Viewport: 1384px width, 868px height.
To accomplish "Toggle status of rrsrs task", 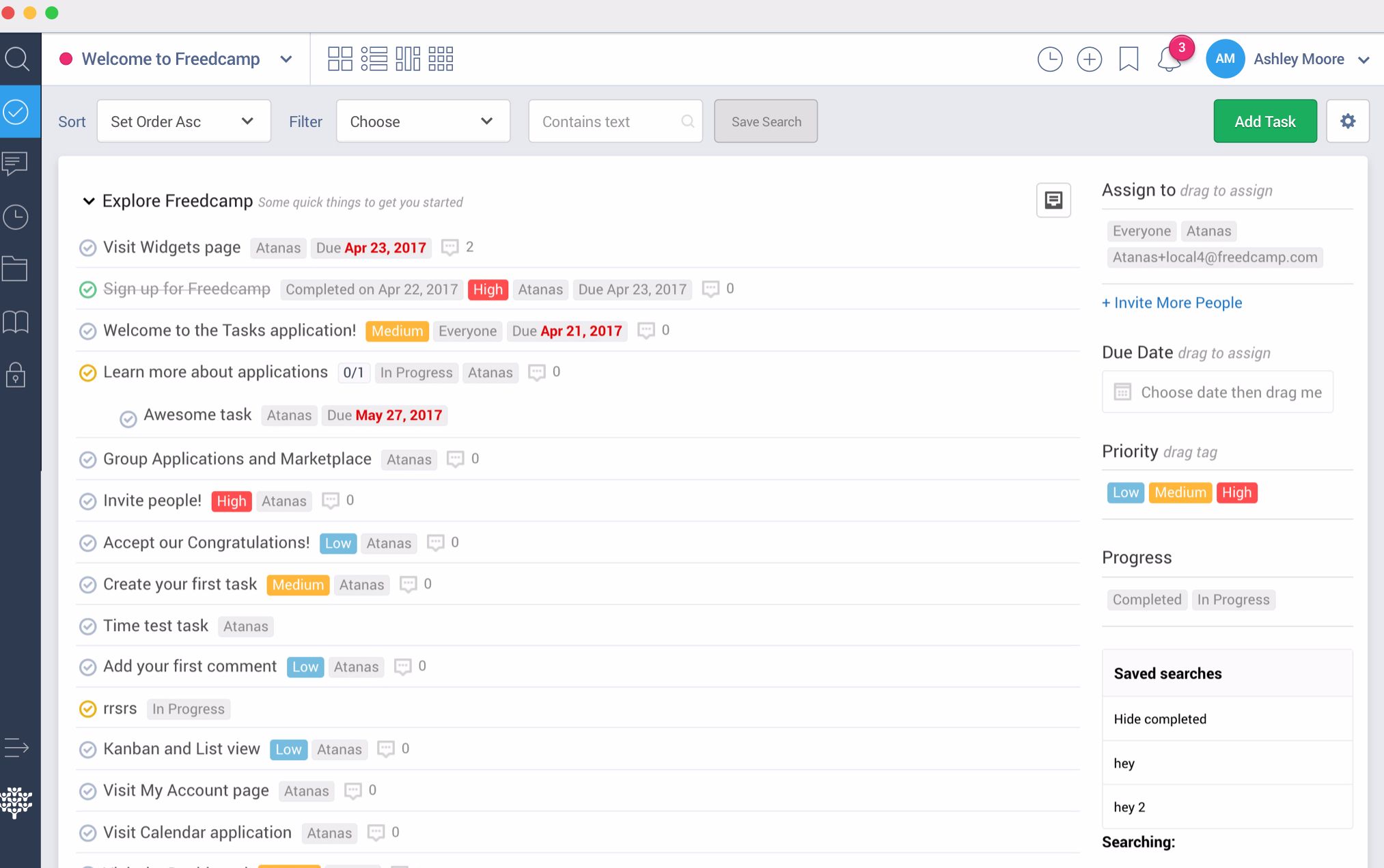I will click(87, 709).
